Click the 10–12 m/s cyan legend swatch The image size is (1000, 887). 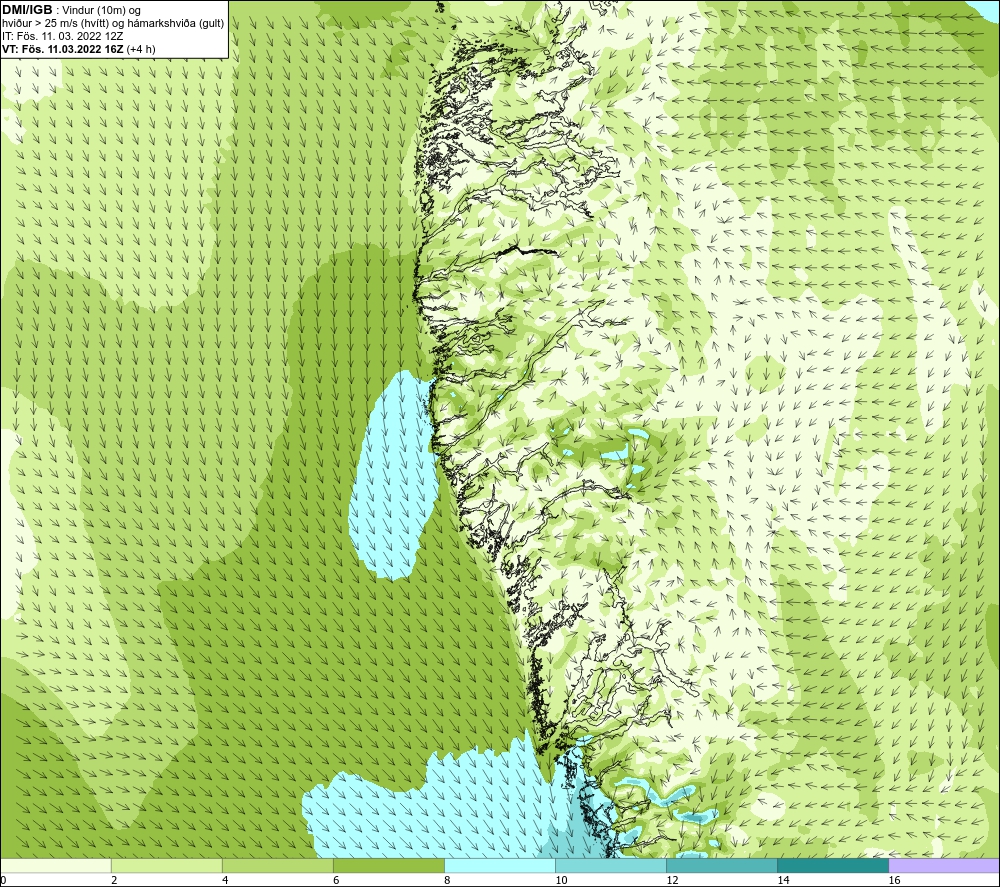tap(611, 866)
